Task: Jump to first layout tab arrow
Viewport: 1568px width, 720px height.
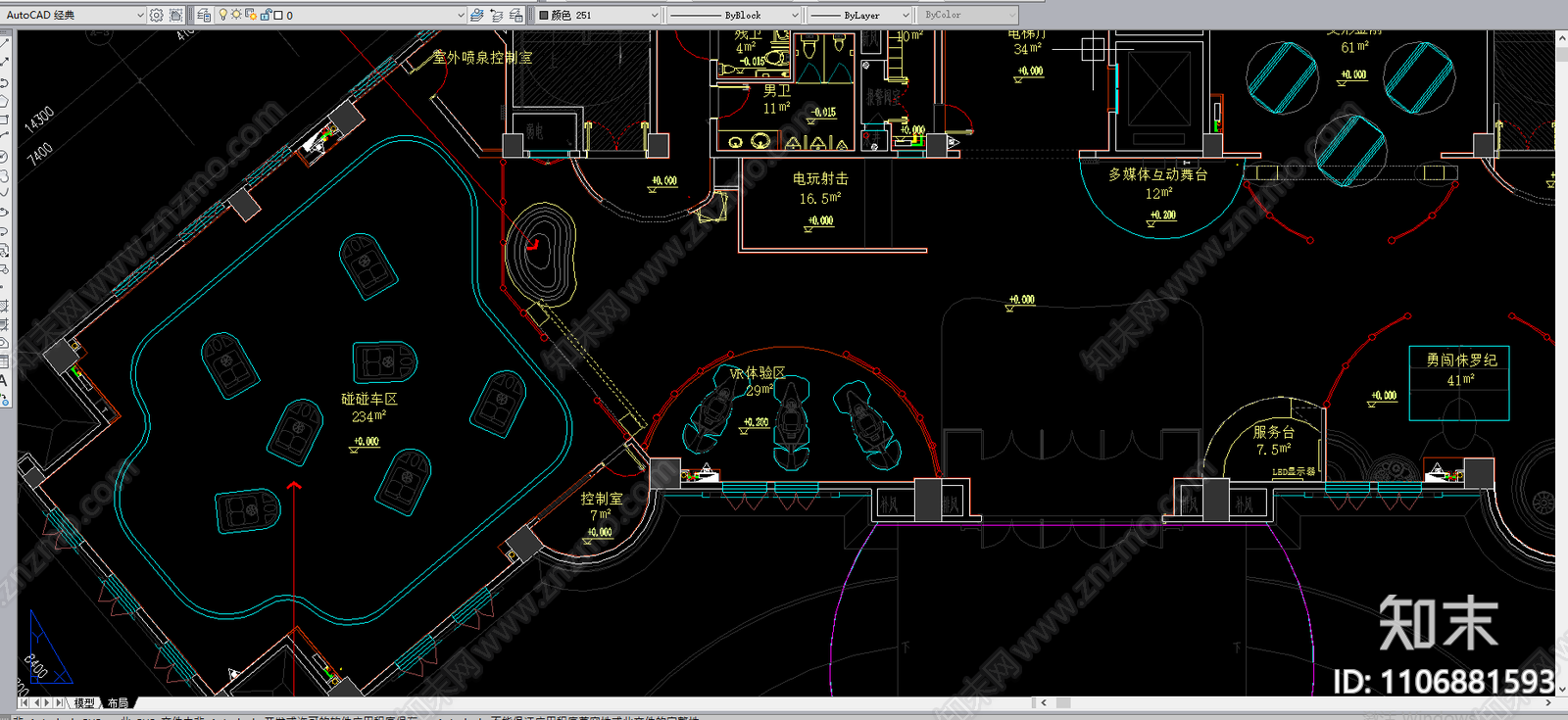Action: click(x=24, y=702)
